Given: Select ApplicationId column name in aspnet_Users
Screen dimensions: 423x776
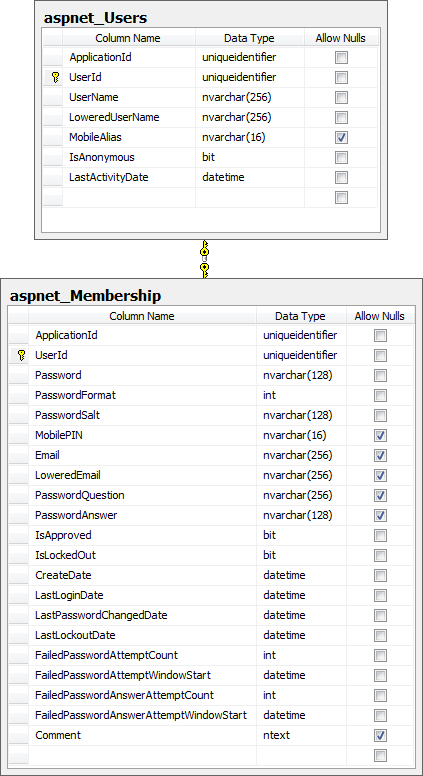Looking at the screenshot, I should click(129, 57).
